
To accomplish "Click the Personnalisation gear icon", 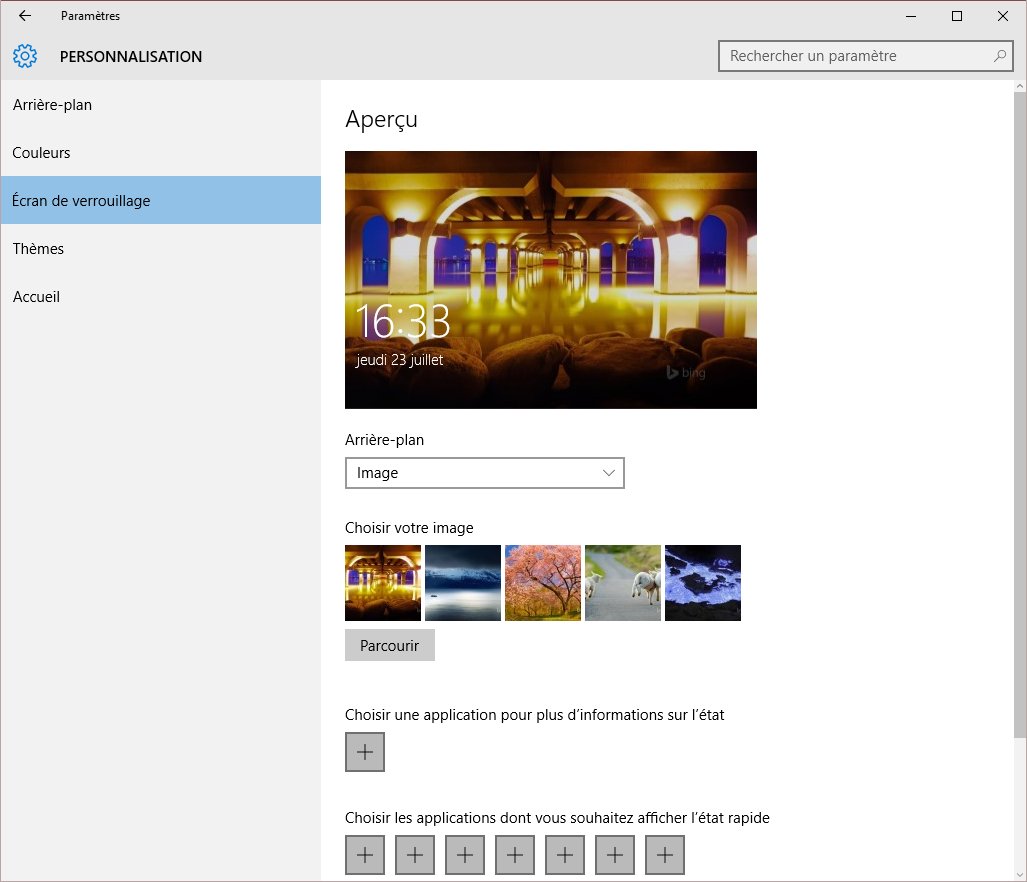I will point(25,57).
